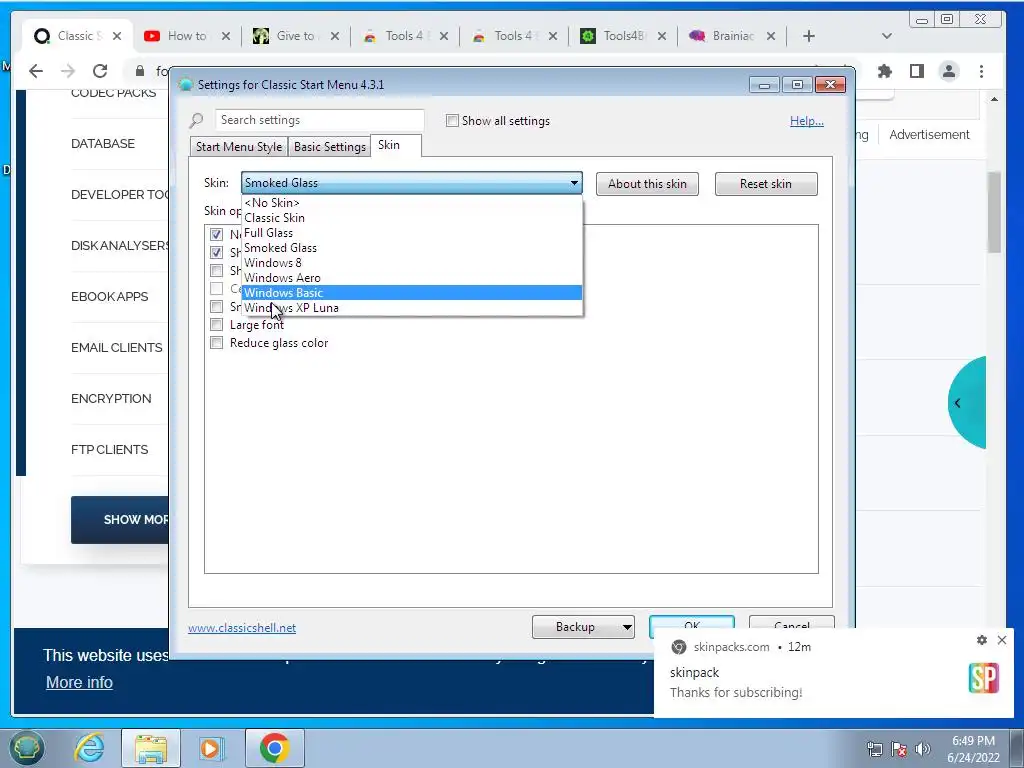Click the Windows Start orb on taskbar
Screen dimensions: 1024x768
pos(26,748)
